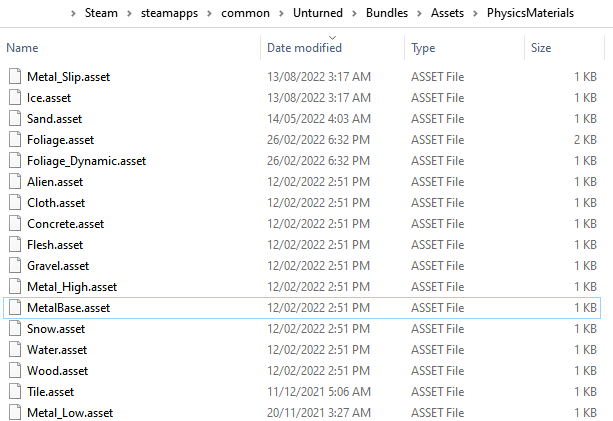Select the Flesh.asset file name
Viewport: 613px width, 421px height.
pyautogui.click(x=55, y=245)
